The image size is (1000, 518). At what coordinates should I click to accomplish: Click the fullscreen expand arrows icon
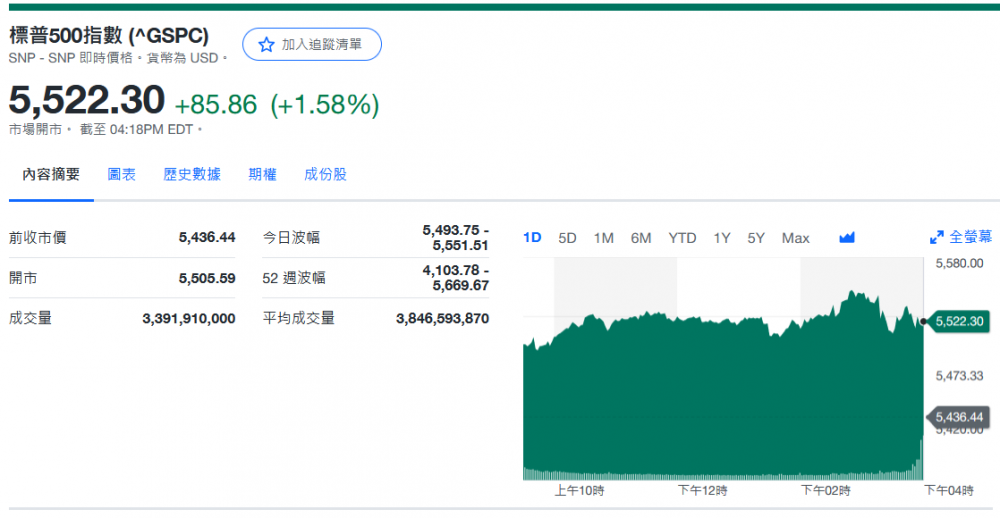(937, 238)
